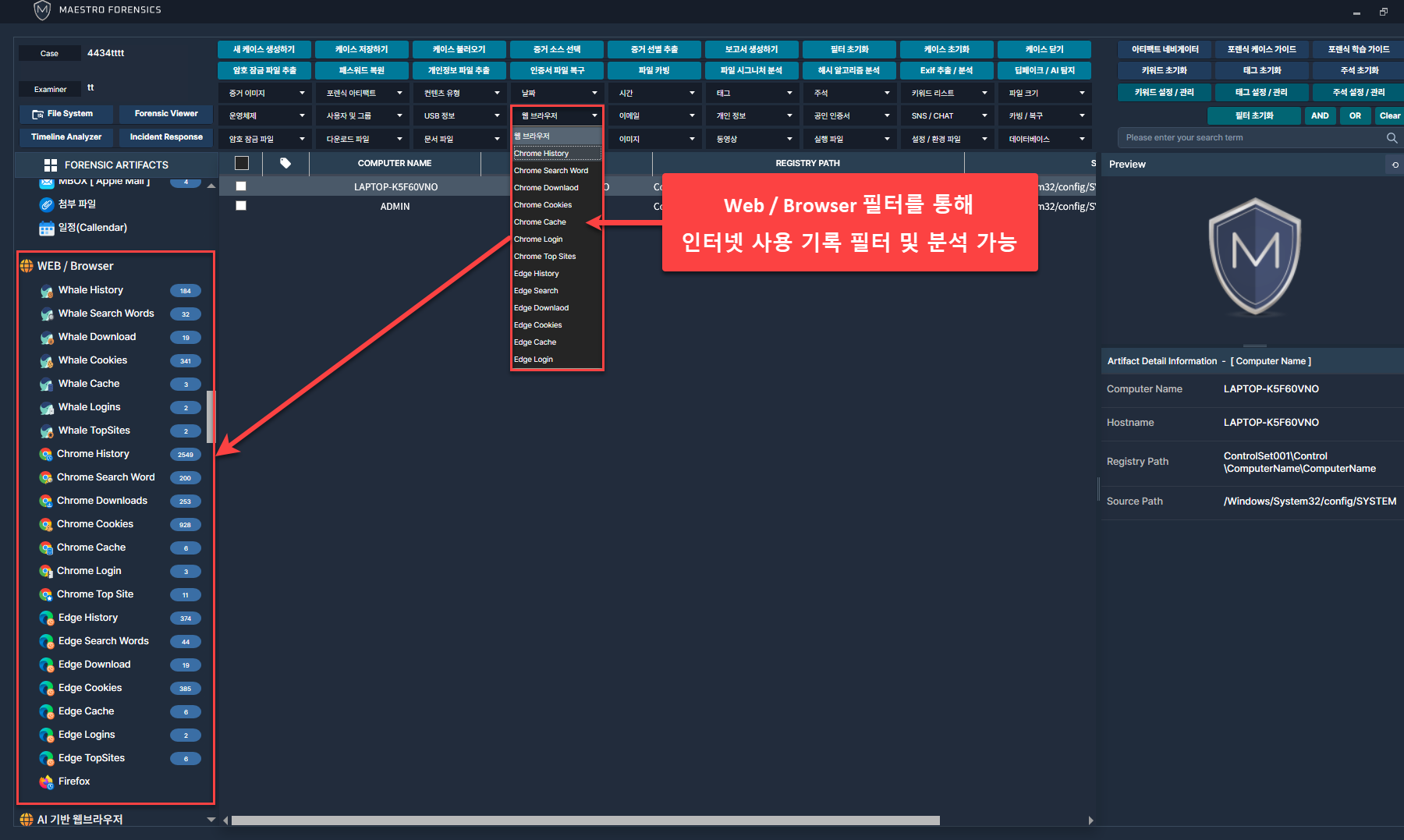The height and width of the screenshot is (840, 1404).
Task: Click the Timeline Analyzer button
Action: 66,137
